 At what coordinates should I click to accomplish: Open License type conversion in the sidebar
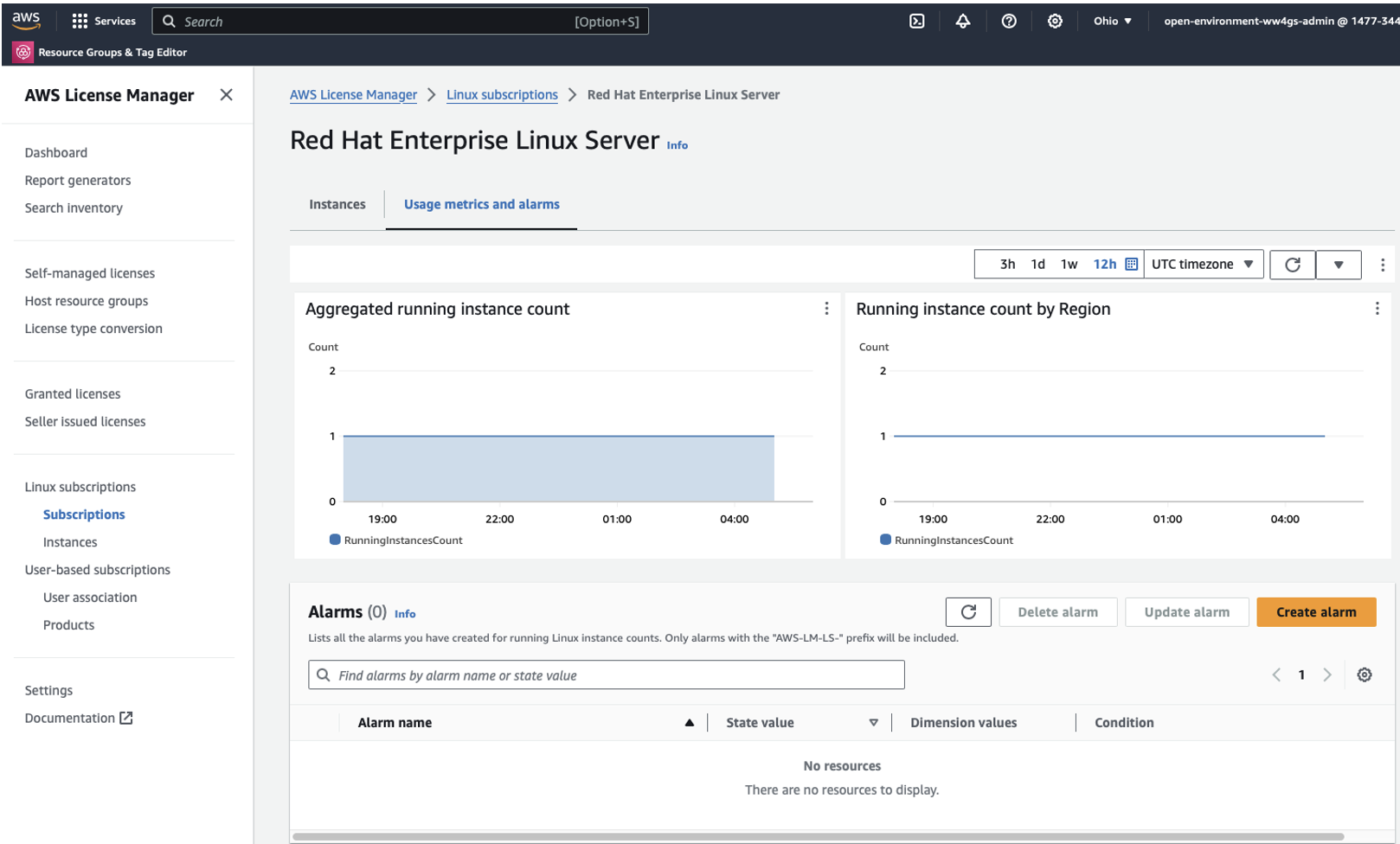click(x=93, y=329)
